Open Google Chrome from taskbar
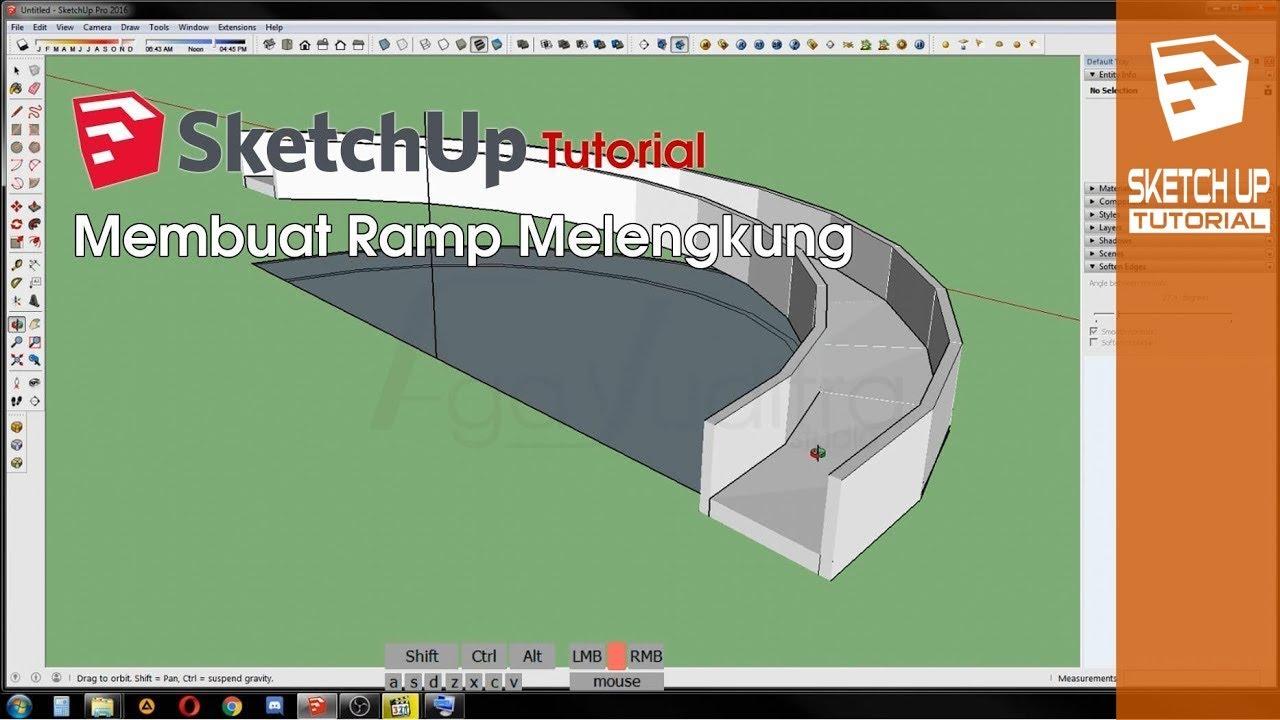 tap(232, 706)
